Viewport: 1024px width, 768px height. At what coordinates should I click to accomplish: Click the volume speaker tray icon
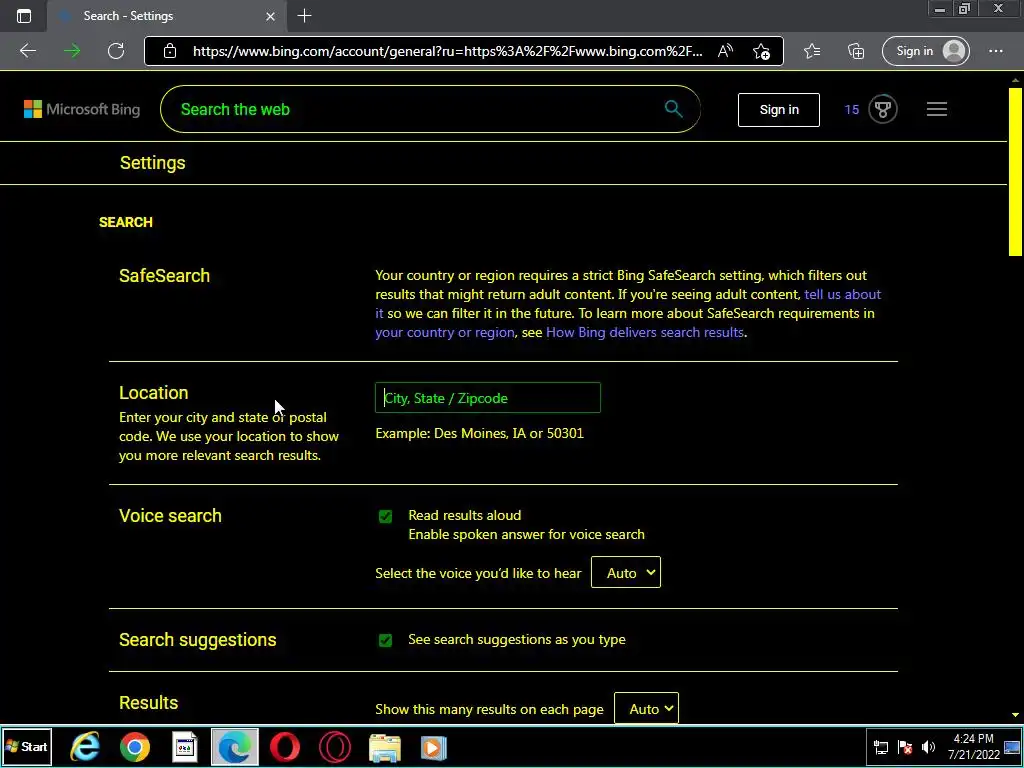(928, 747)
